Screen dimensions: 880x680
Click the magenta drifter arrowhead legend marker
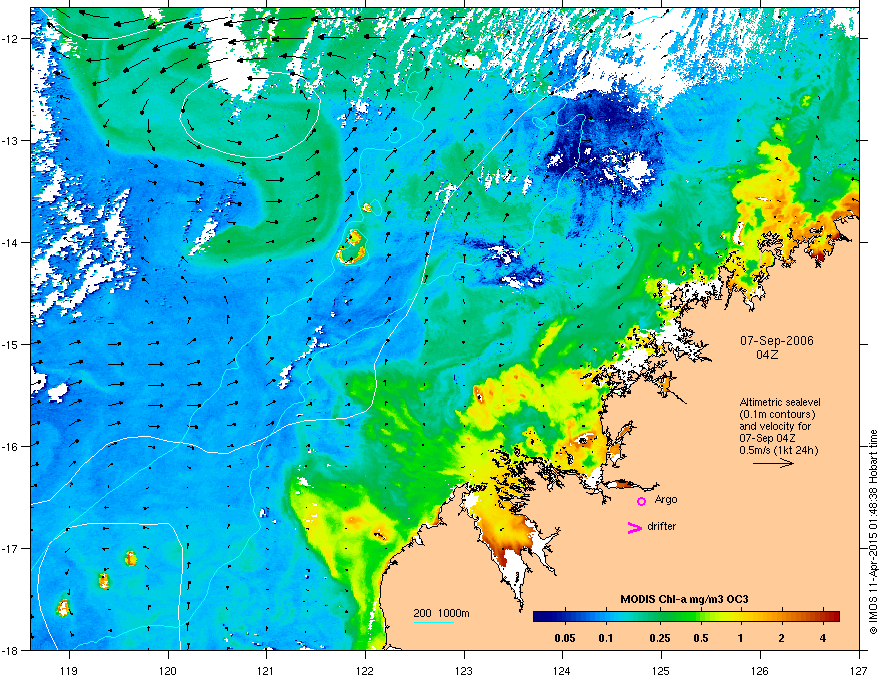(634, 527)
